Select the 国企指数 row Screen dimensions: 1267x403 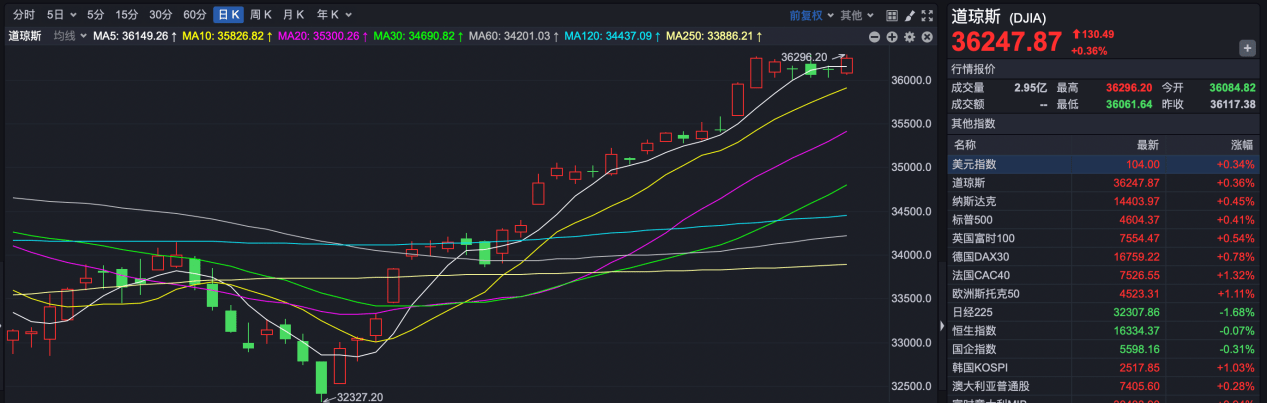pos(1105,349)
